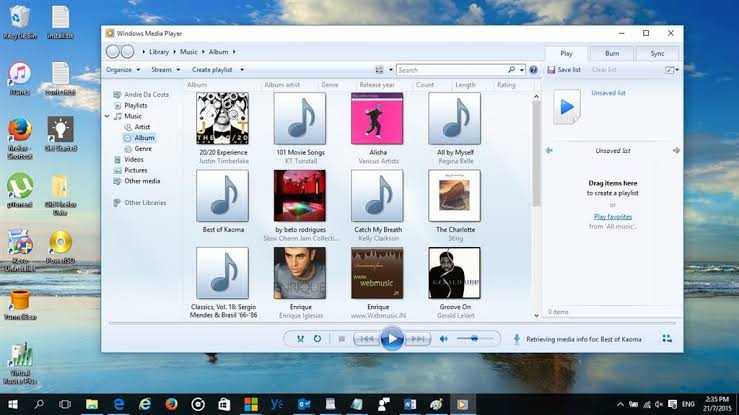This screenshot has height=415, width=739.
Task: Expand the Stream dropdown menu
Action: tap(165, 70)
